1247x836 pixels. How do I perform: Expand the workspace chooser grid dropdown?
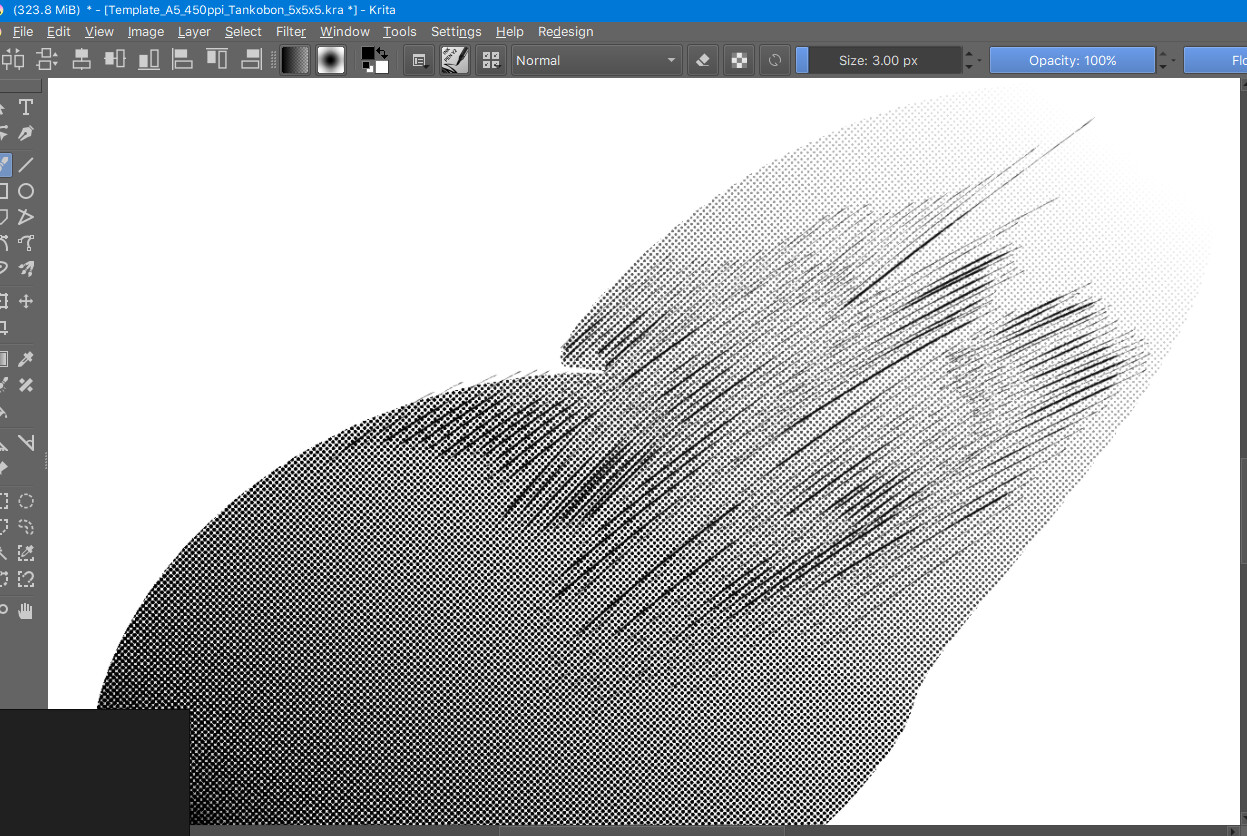[x=490, y=60]
